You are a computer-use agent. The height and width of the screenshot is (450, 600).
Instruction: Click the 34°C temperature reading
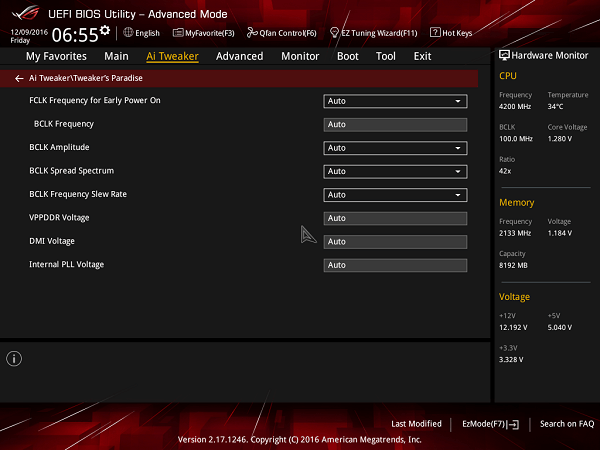[555, 106]
